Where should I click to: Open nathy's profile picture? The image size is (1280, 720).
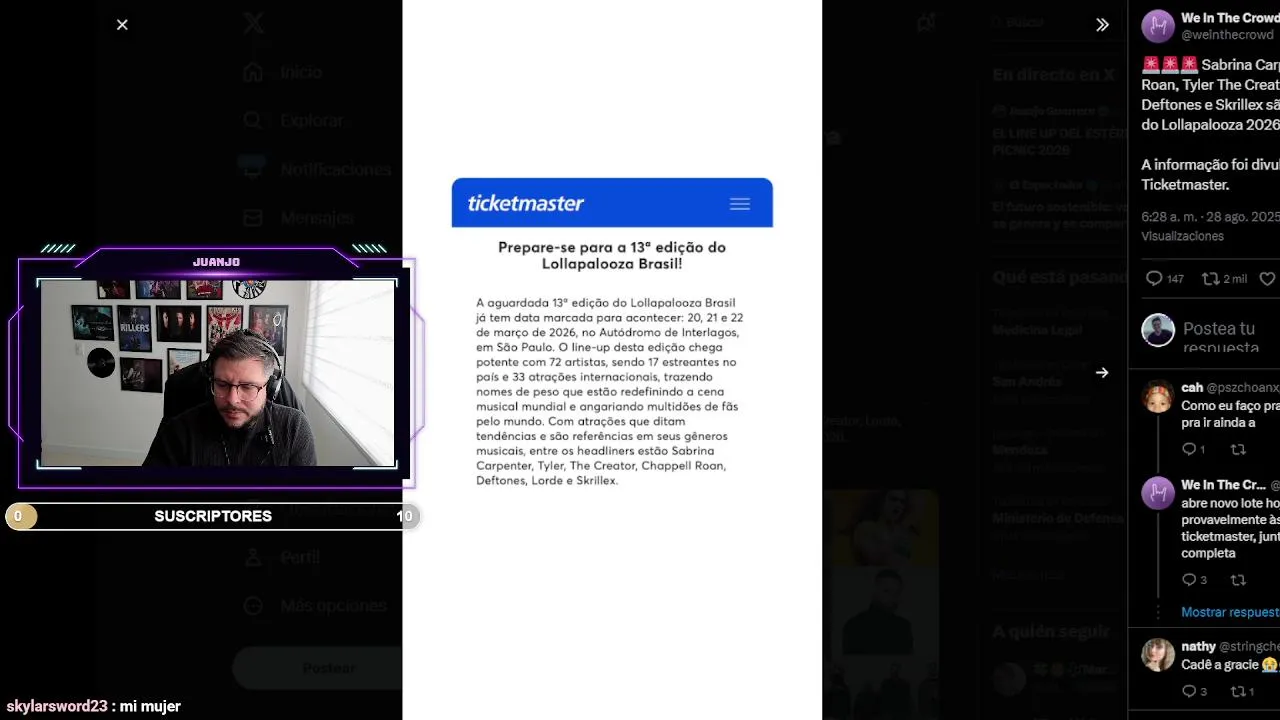click(x=1158, y=655)
